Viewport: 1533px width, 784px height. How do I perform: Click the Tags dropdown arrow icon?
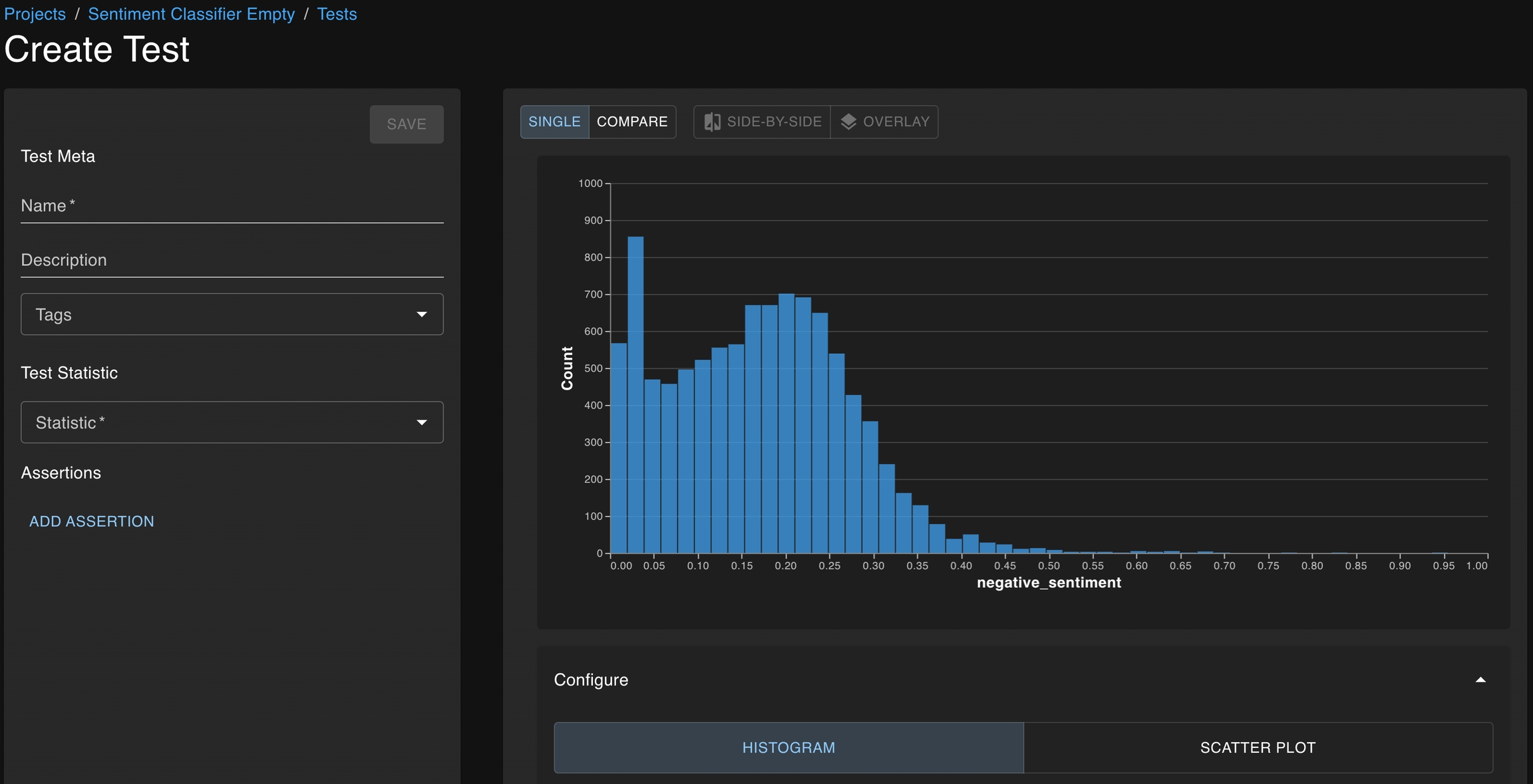coord(421,315)
